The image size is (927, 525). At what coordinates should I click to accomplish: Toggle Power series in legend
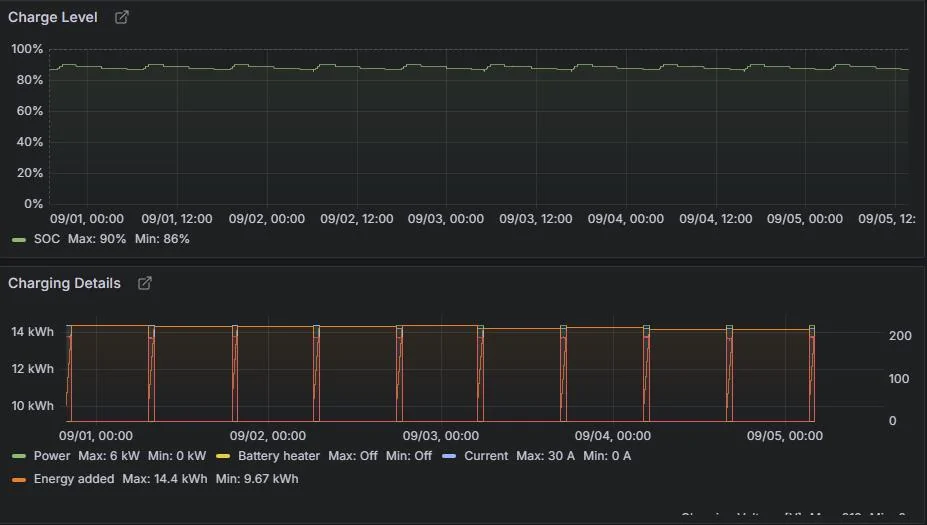(x=51, y=456)
